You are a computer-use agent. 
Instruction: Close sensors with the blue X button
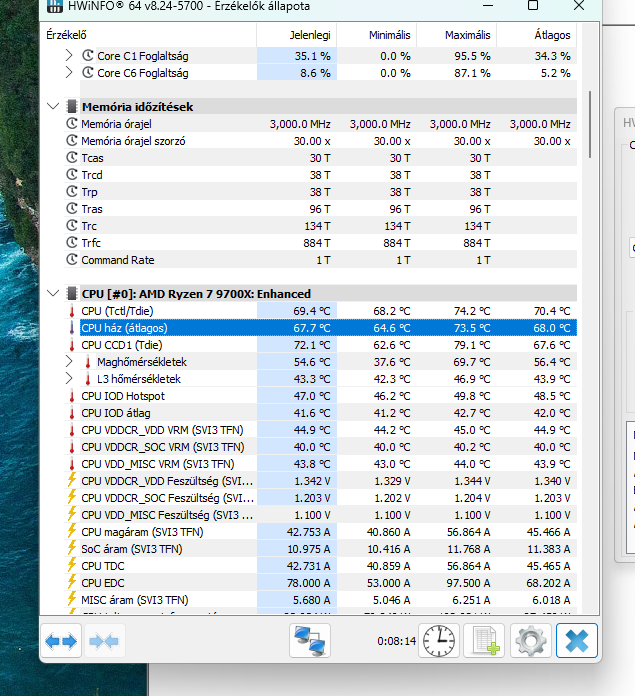pos(577,641)
